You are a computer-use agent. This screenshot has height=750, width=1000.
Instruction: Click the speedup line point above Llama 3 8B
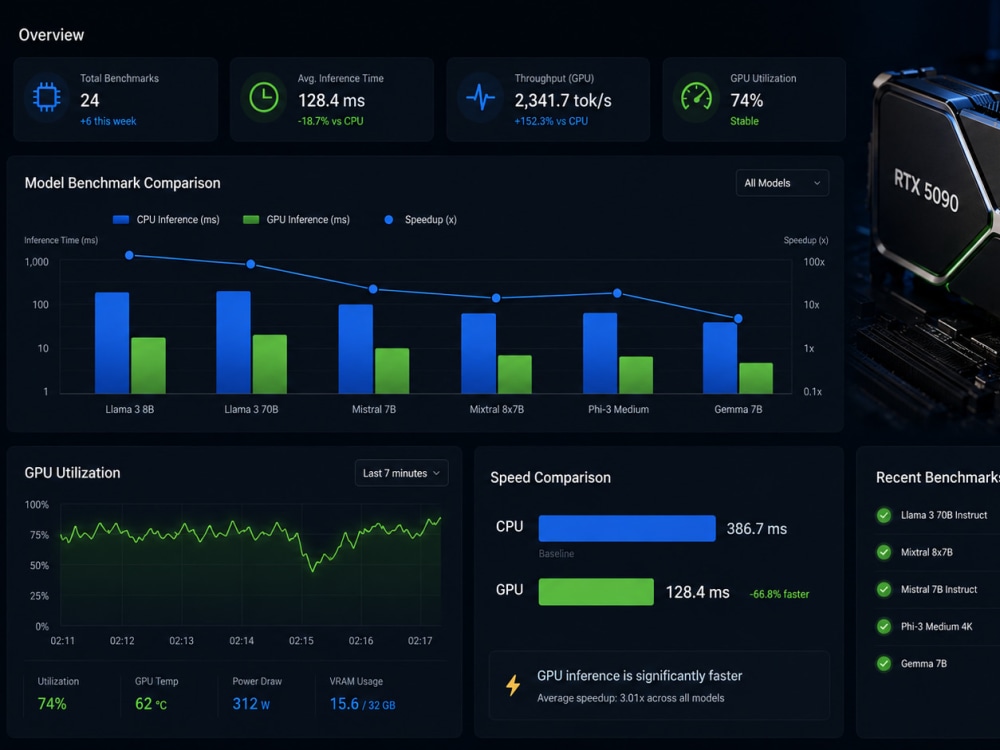129,255
